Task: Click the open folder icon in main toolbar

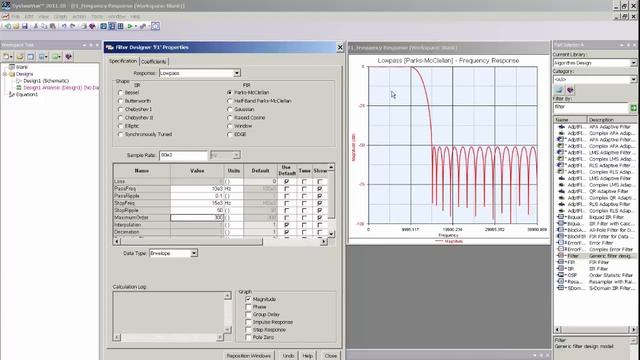Action: tap(16, 26)
